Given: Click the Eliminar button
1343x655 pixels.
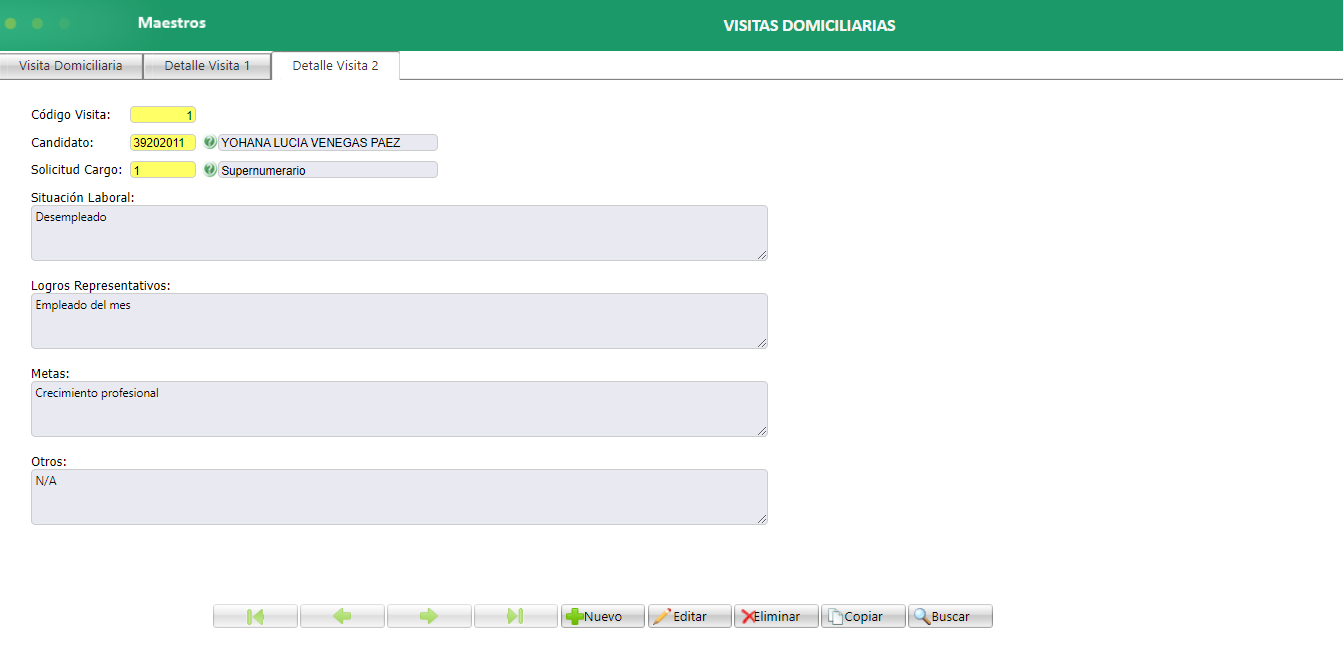Looking at the screenshot, I should coord(777,616).
